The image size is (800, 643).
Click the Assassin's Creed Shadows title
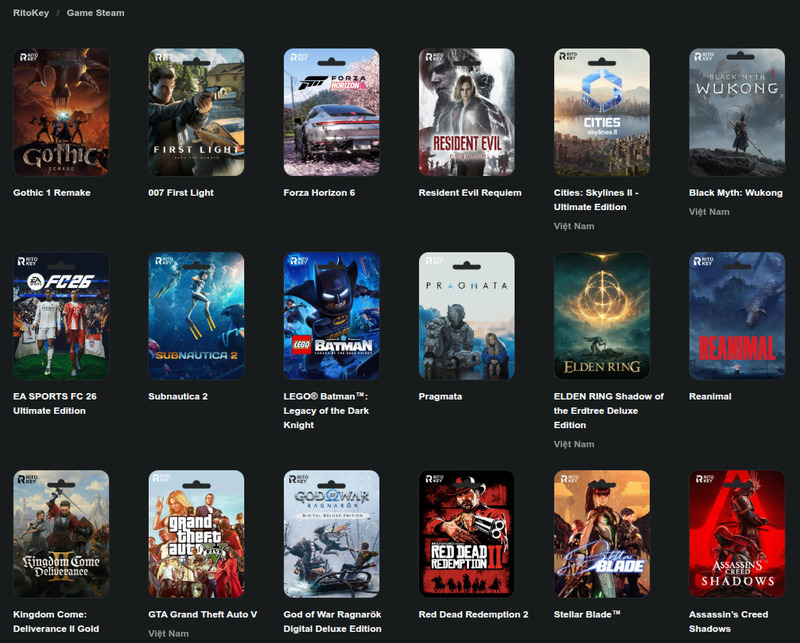pyautogui.click(x=729, y=622)
